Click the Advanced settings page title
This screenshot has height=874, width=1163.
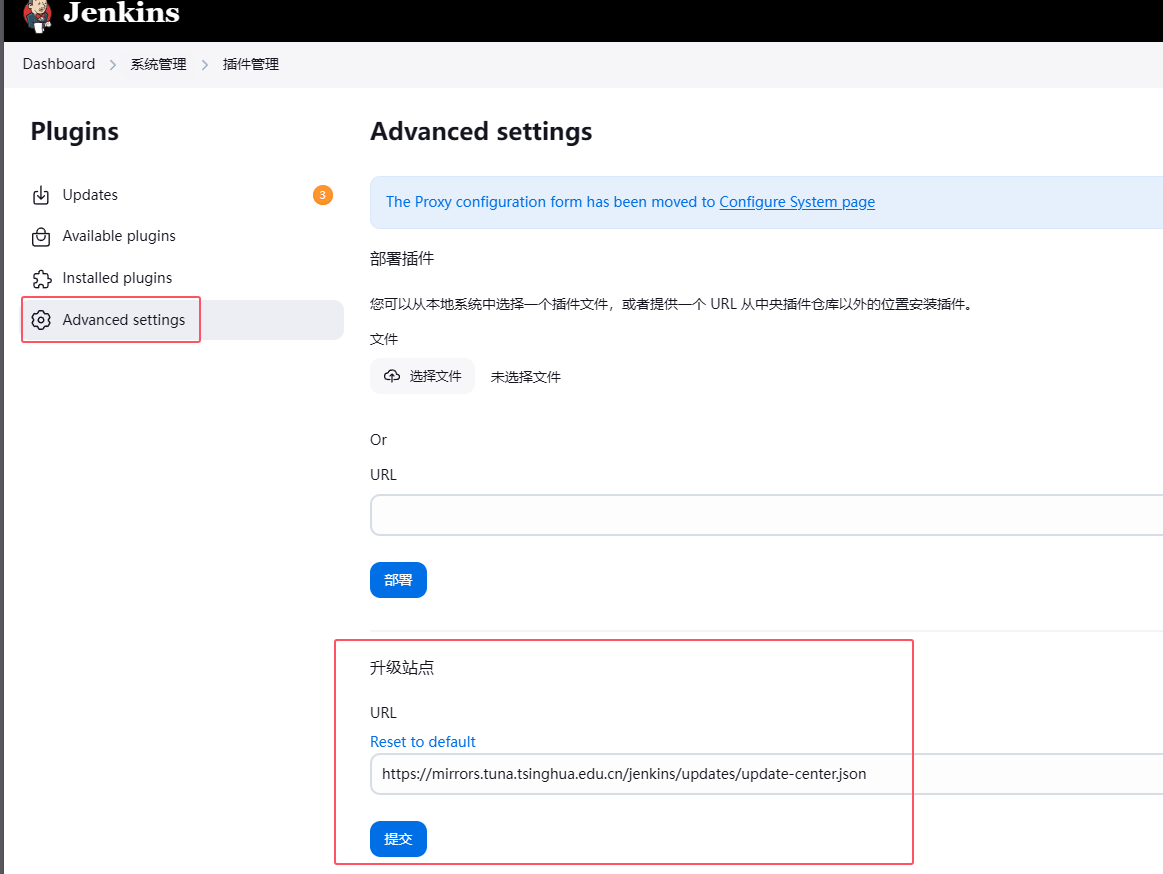point(481,131)
